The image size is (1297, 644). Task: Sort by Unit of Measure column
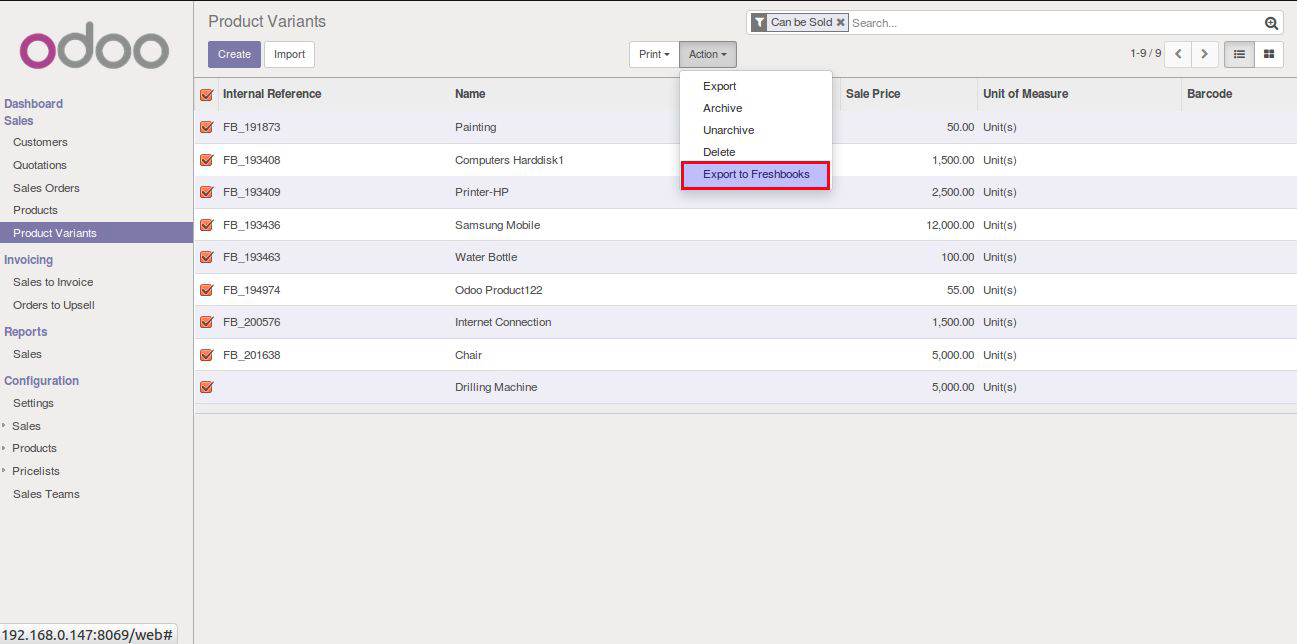tap(1025, 94)
